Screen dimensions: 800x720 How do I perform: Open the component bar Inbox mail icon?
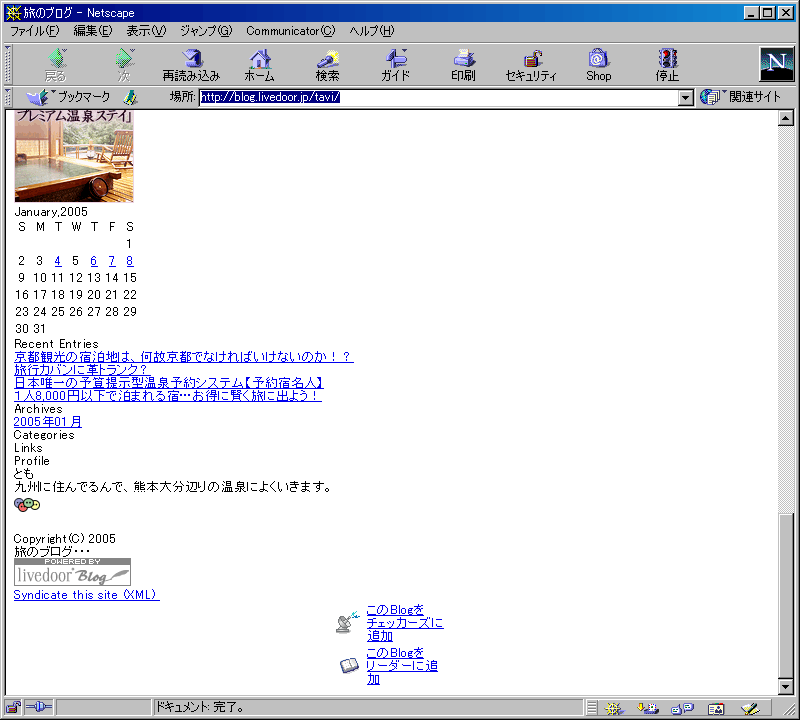[x=647, y=708]
